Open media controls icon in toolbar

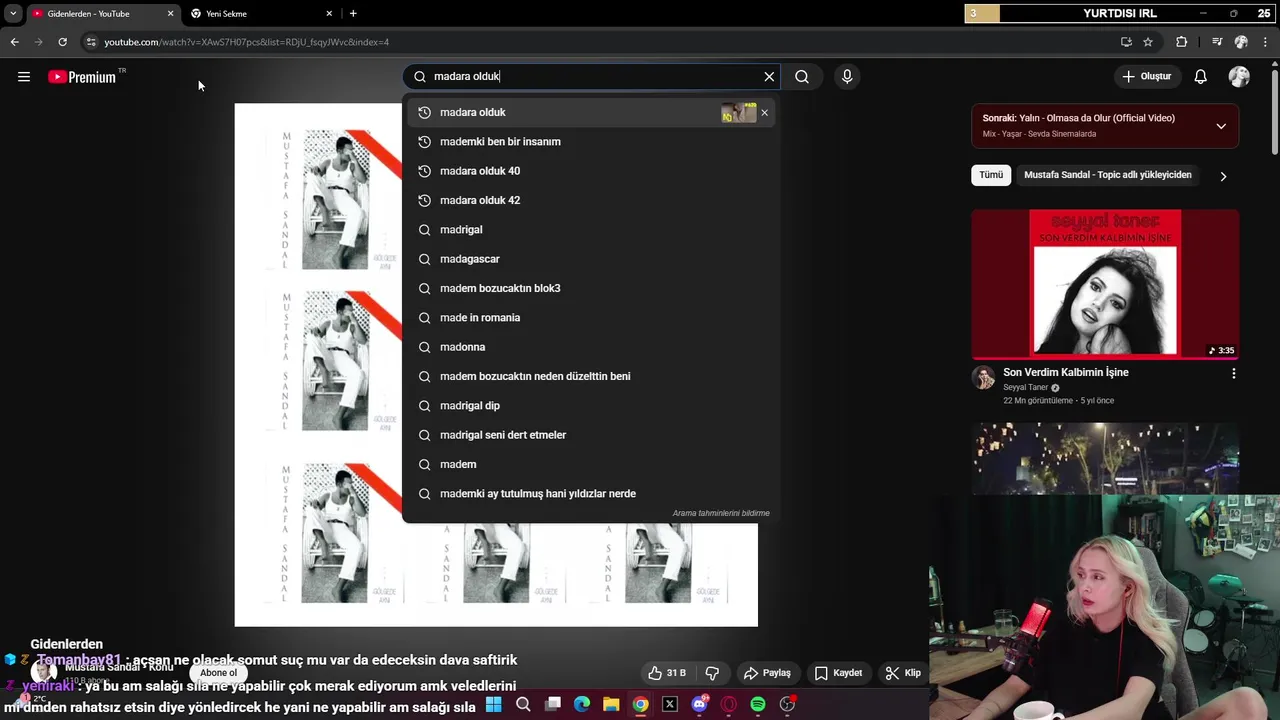point(1217,42)
